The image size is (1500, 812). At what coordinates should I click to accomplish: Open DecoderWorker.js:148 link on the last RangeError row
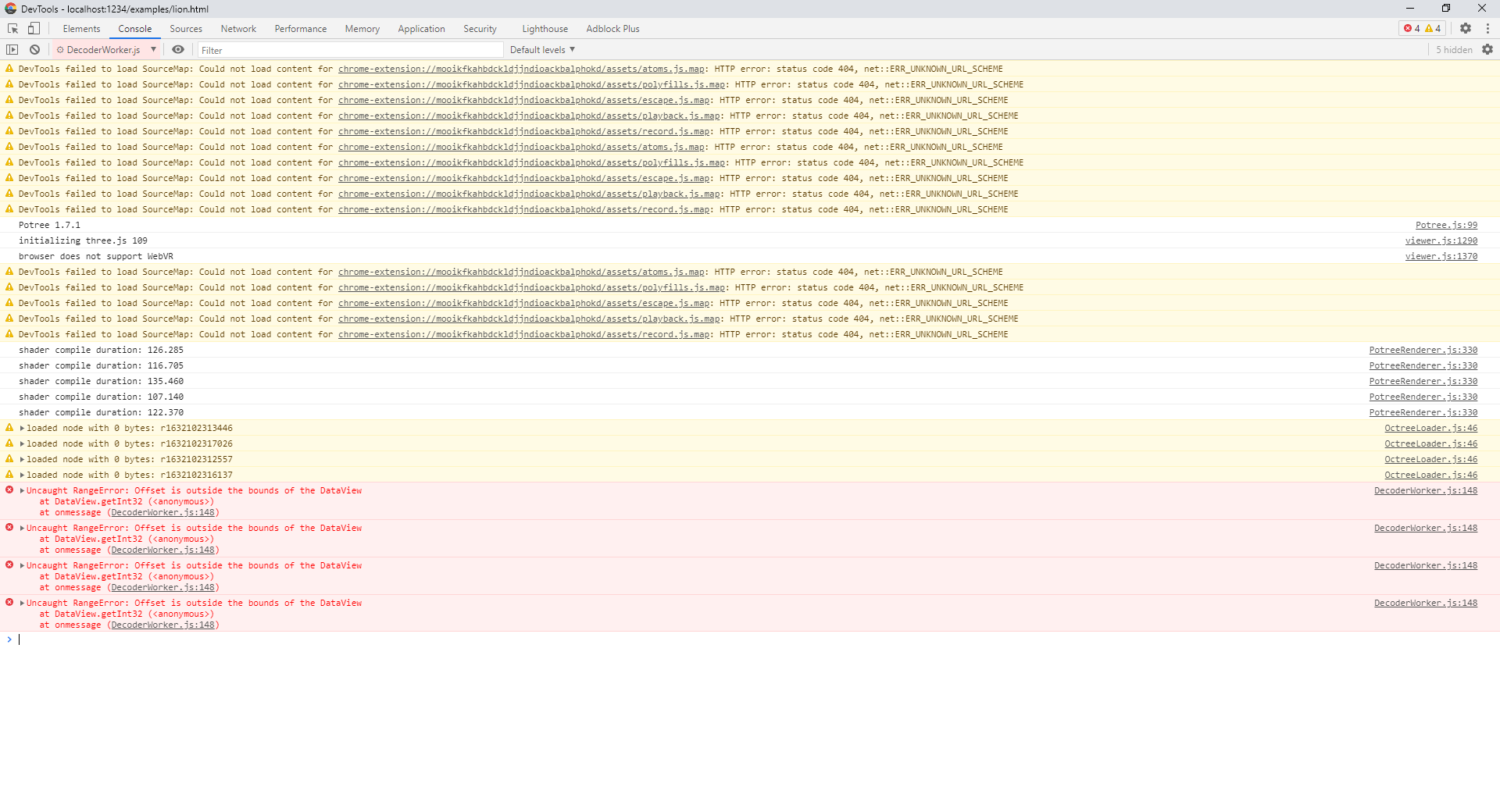click(1426, 603)
